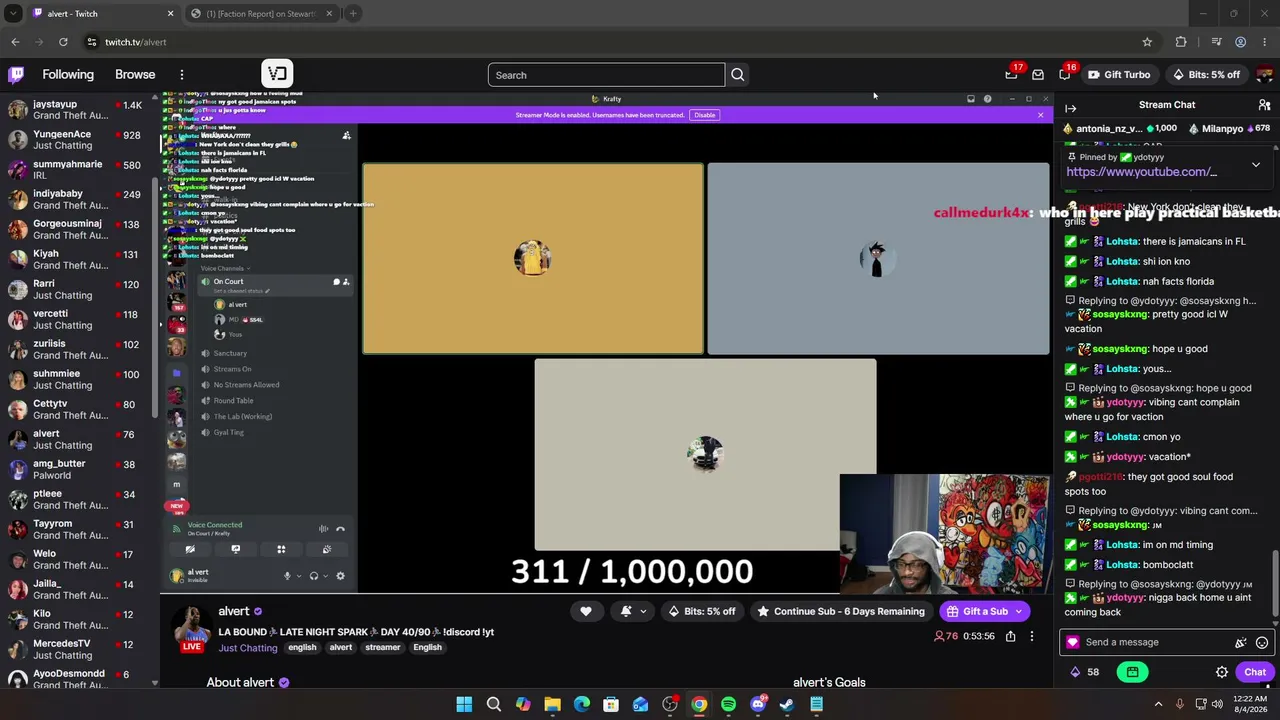Click the chat panel scrollbar
This screenshot has width=1280, height=720.
(1275, 582)
